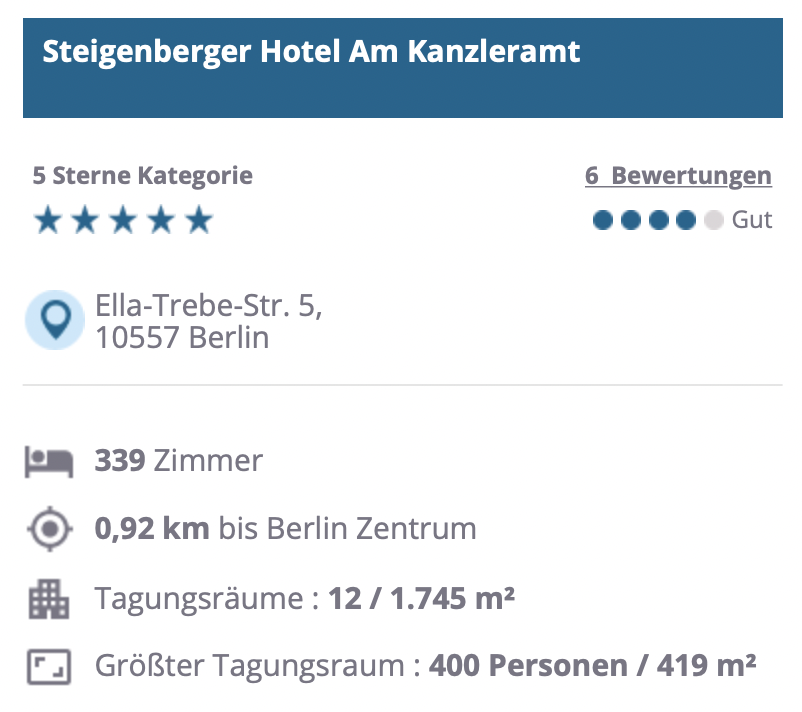The image size is (802, 712).
Task: Click the building icon beside Tagungsräume
Action: [49, 599]
